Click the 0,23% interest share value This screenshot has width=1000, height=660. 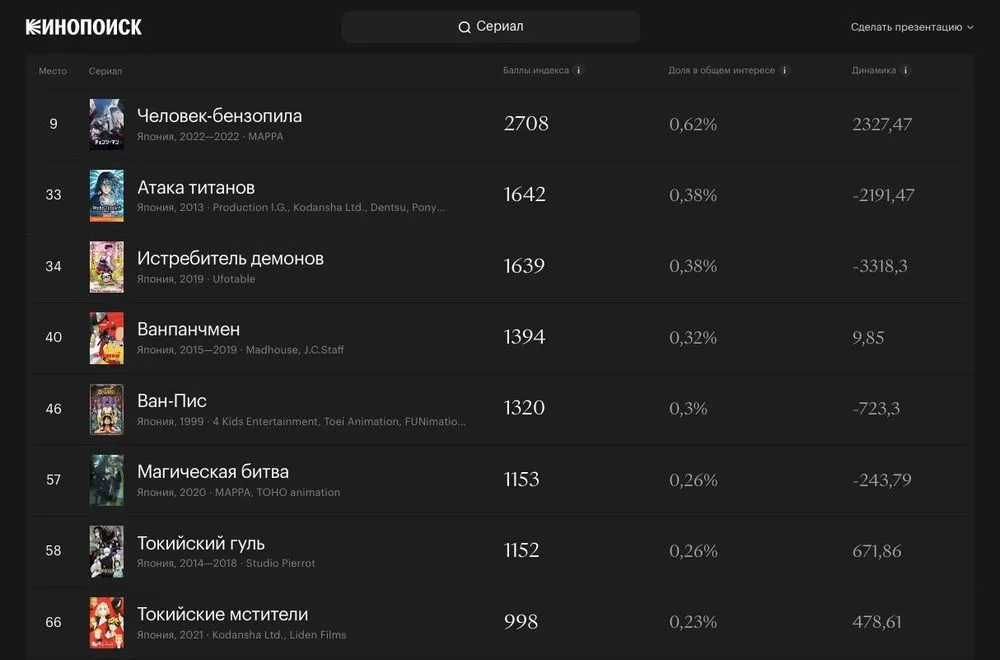[693, 622]
